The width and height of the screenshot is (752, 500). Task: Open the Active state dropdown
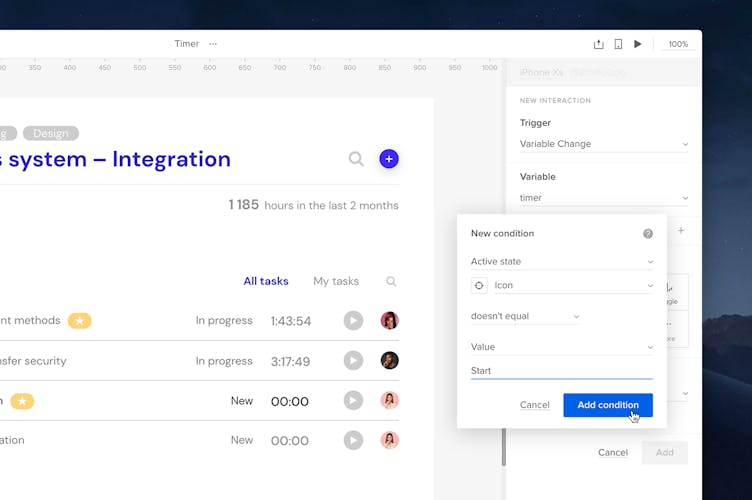point(562,261)
